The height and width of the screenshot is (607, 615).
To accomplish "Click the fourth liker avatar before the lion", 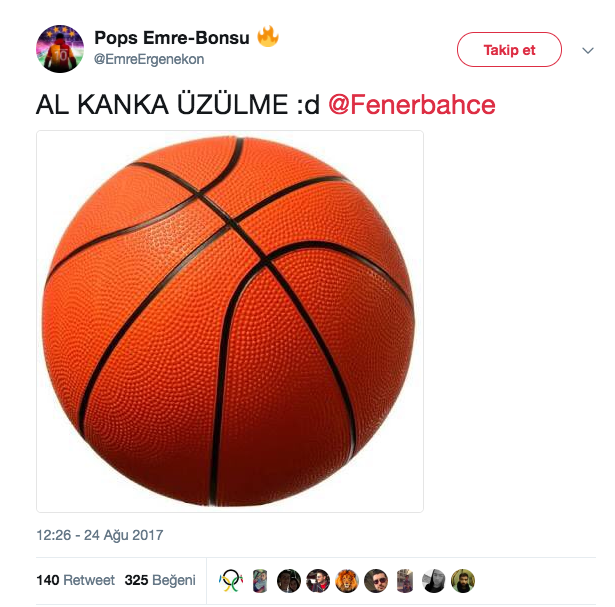I will pos(318,580).
